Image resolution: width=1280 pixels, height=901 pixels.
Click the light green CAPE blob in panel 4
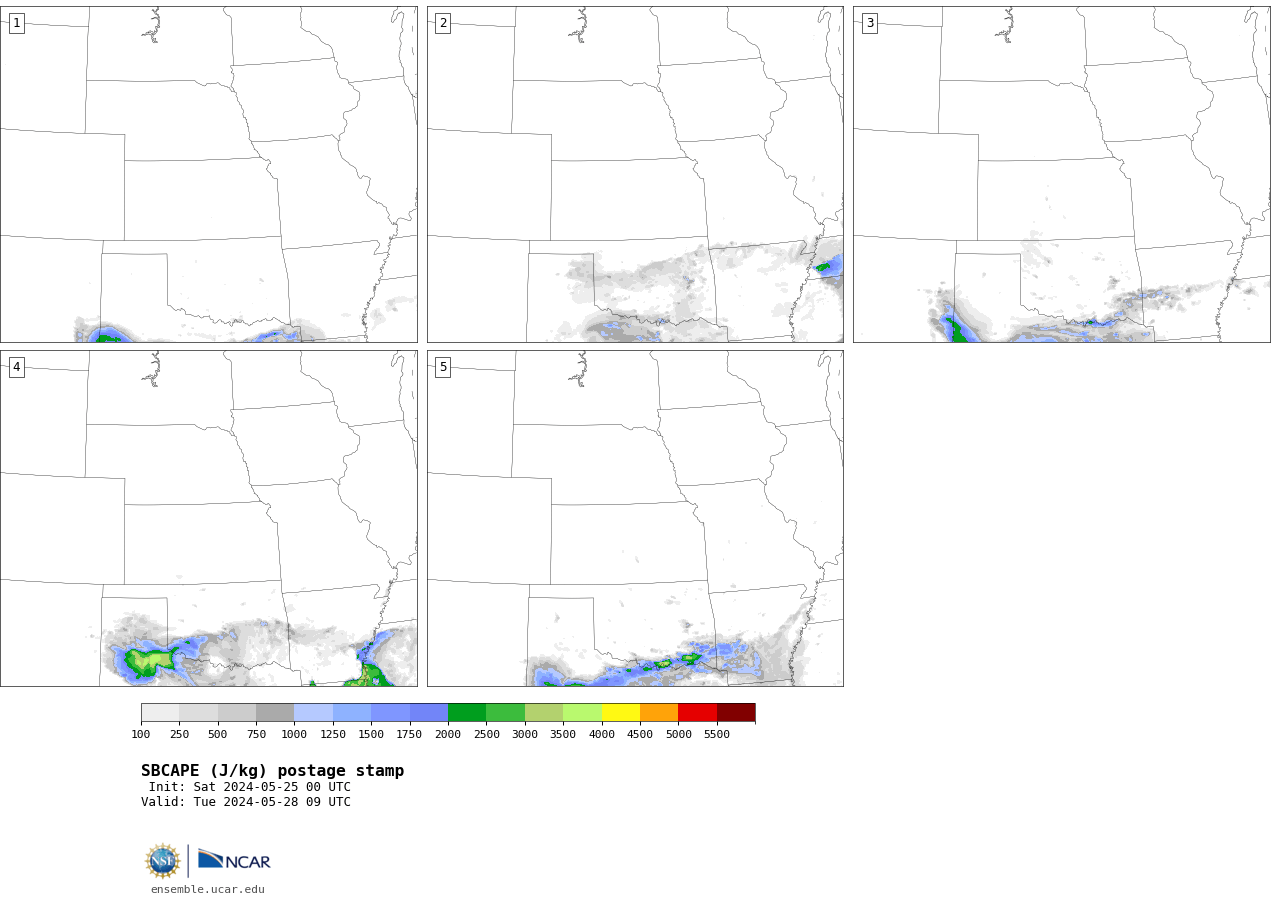click(152, 661)
